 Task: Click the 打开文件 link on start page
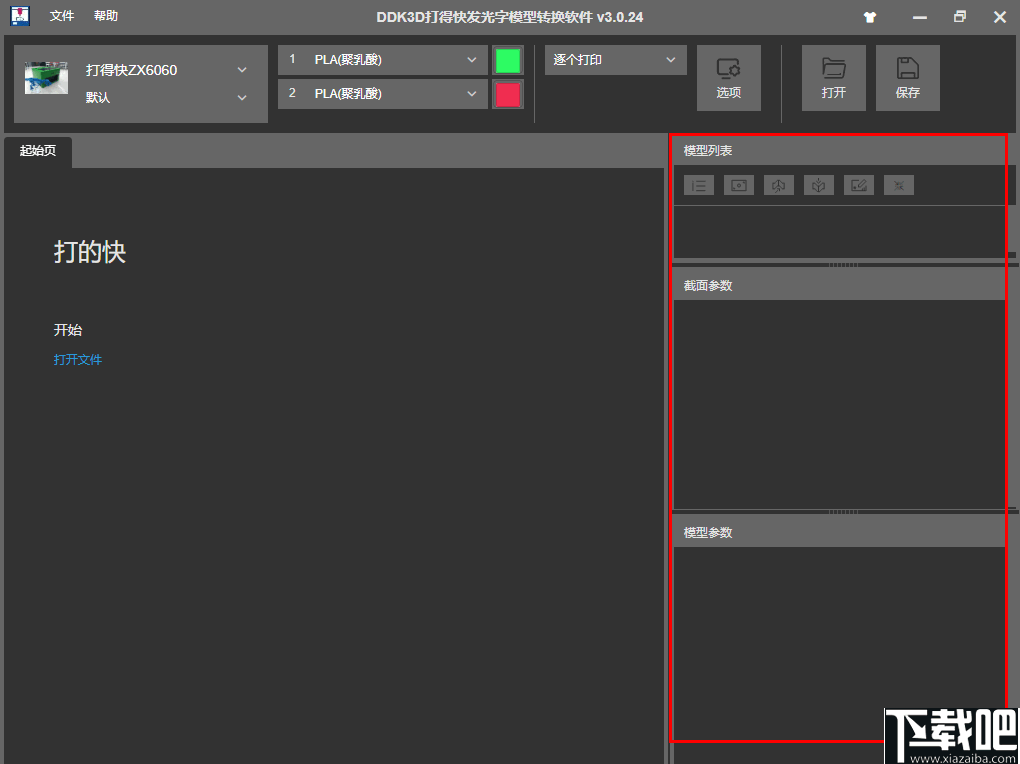[x=78, y=359]
